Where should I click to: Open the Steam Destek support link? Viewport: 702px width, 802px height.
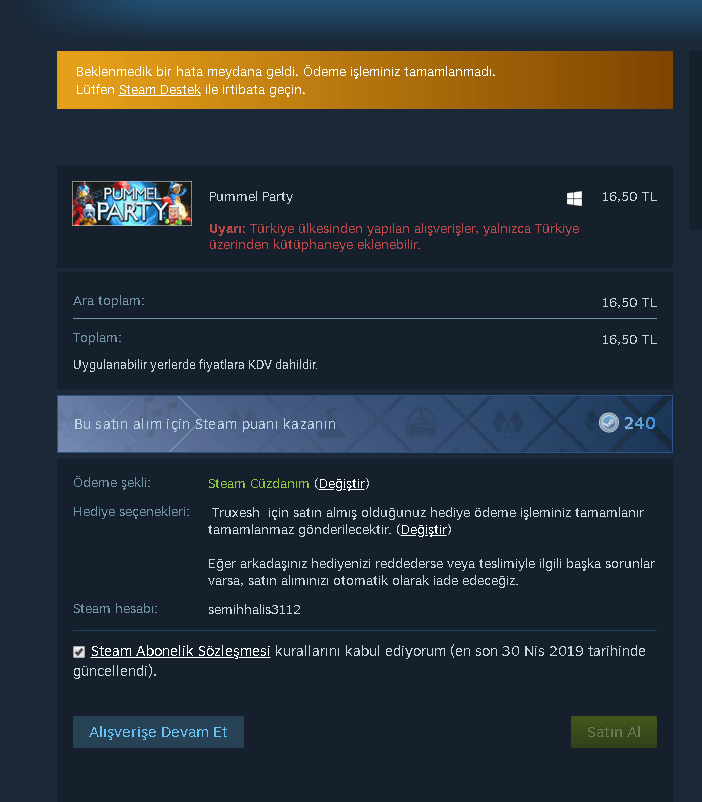coord(160,90)
